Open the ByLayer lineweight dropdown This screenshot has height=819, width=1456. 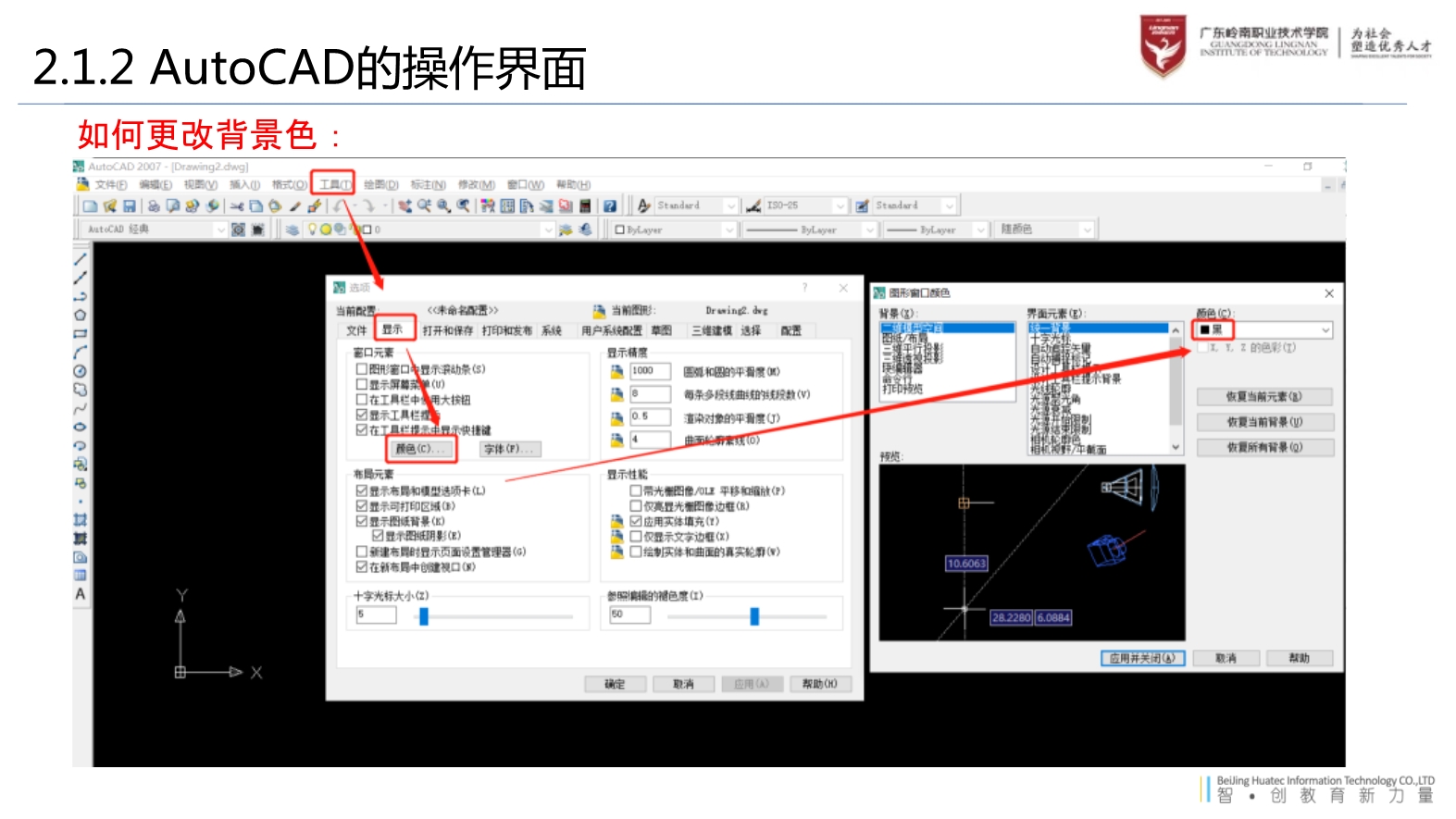(935, 230)
